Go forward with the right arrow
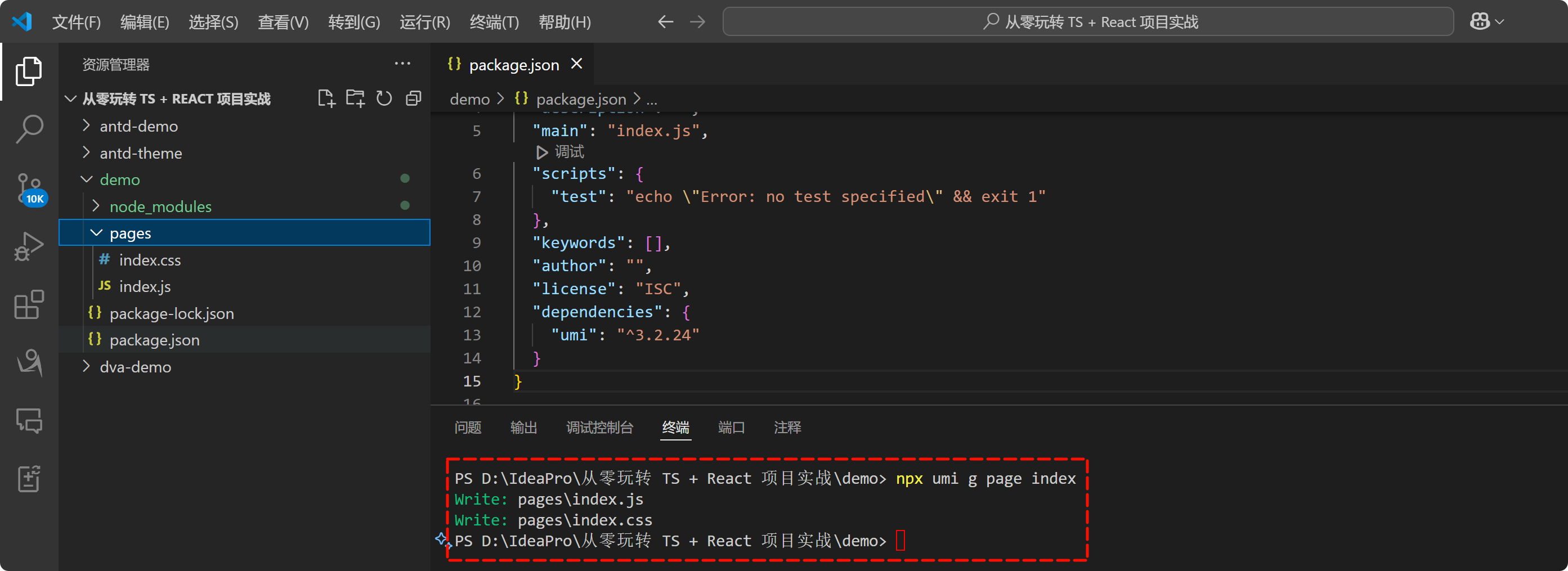 coord(697,22)
